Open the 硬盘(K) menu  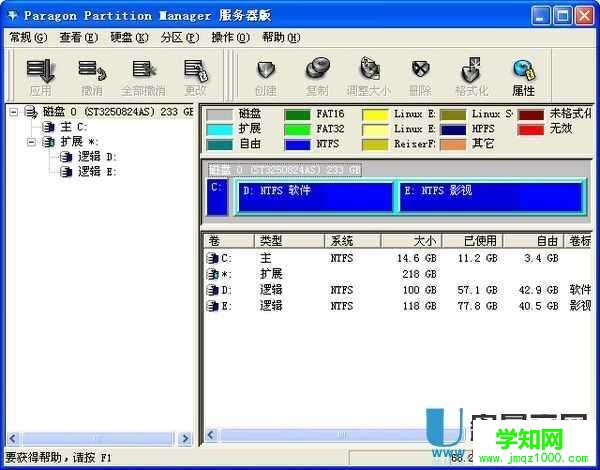point(129,38)
